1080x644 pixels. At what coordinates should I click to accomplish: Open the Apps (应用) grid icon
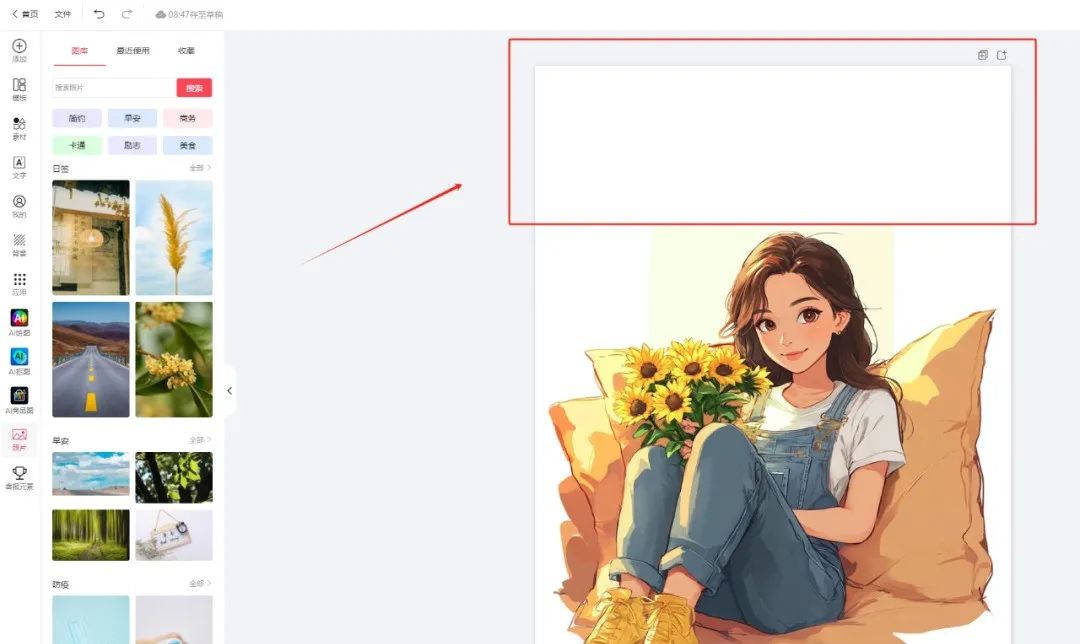19,279
